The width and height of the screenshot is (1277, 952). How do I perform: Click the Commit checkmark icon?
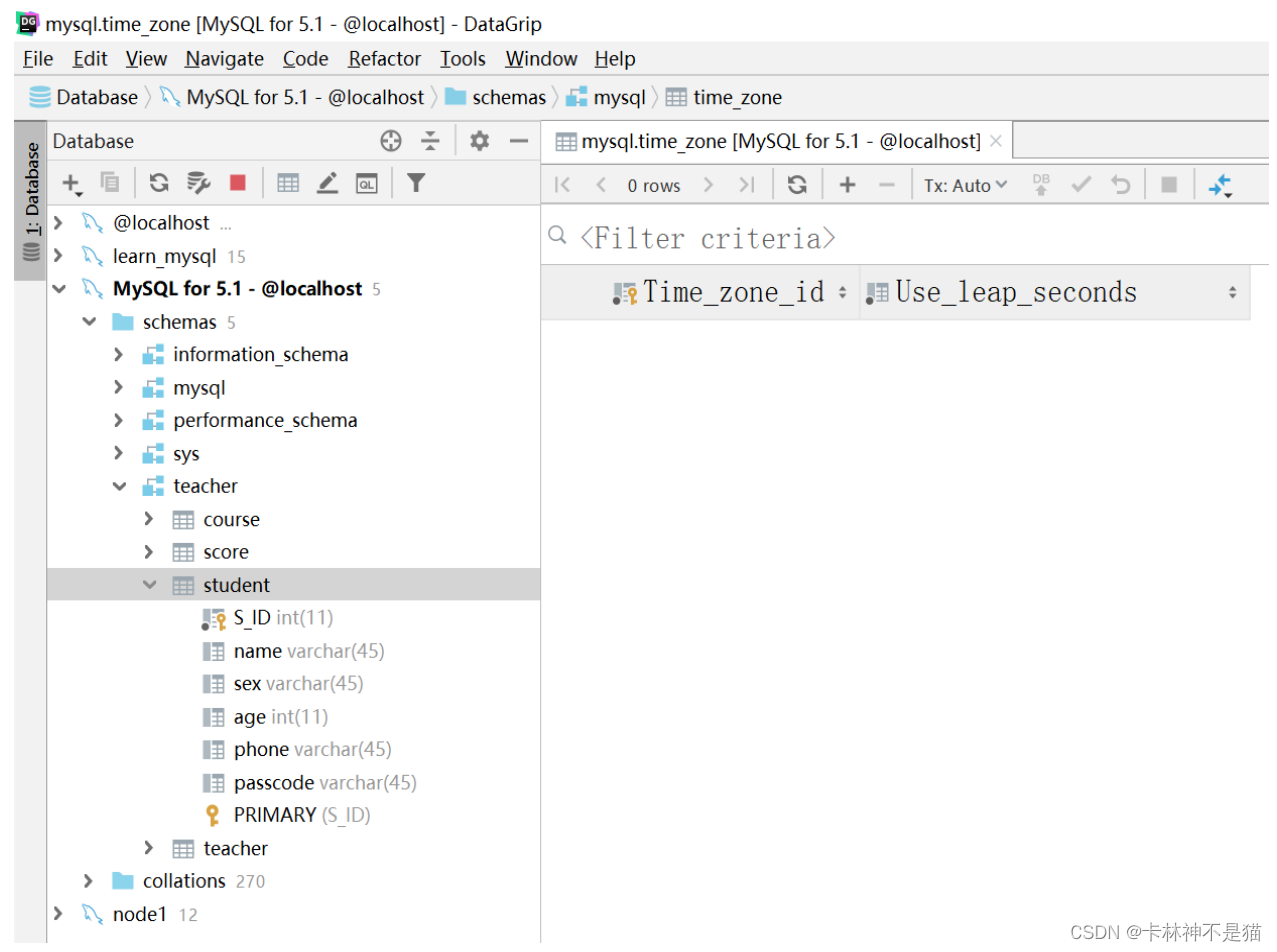[x=1081, y=185]
